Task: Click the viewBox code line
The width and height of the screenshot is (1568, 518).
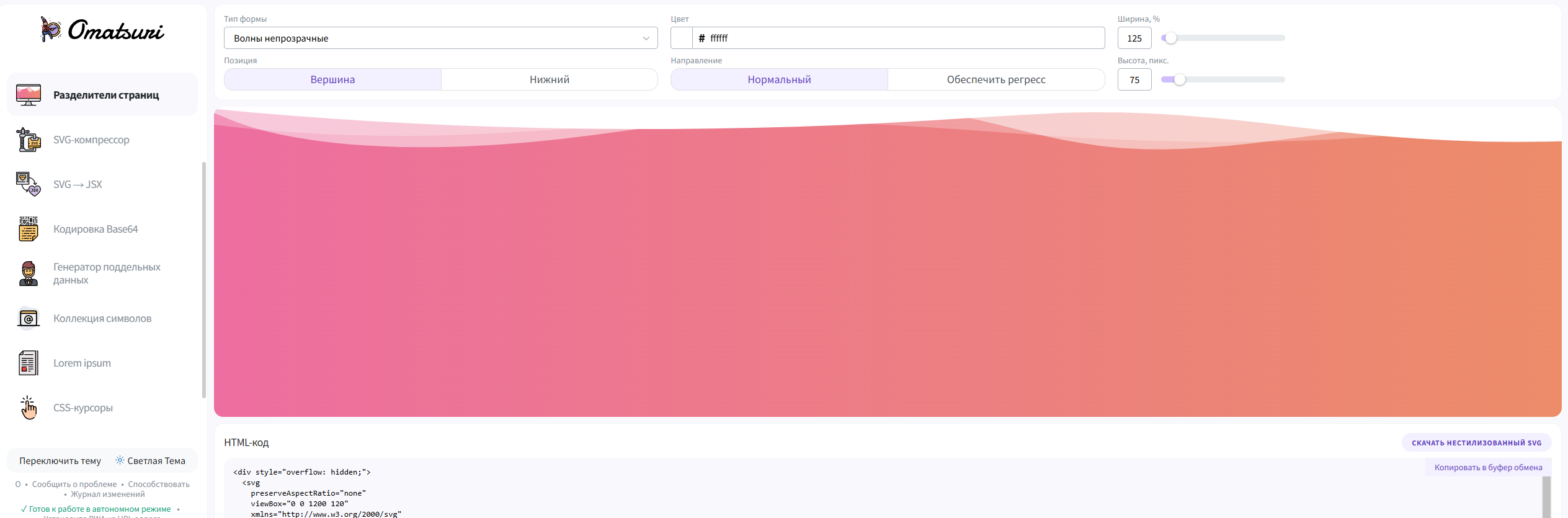Action: (x=300, y=503)
